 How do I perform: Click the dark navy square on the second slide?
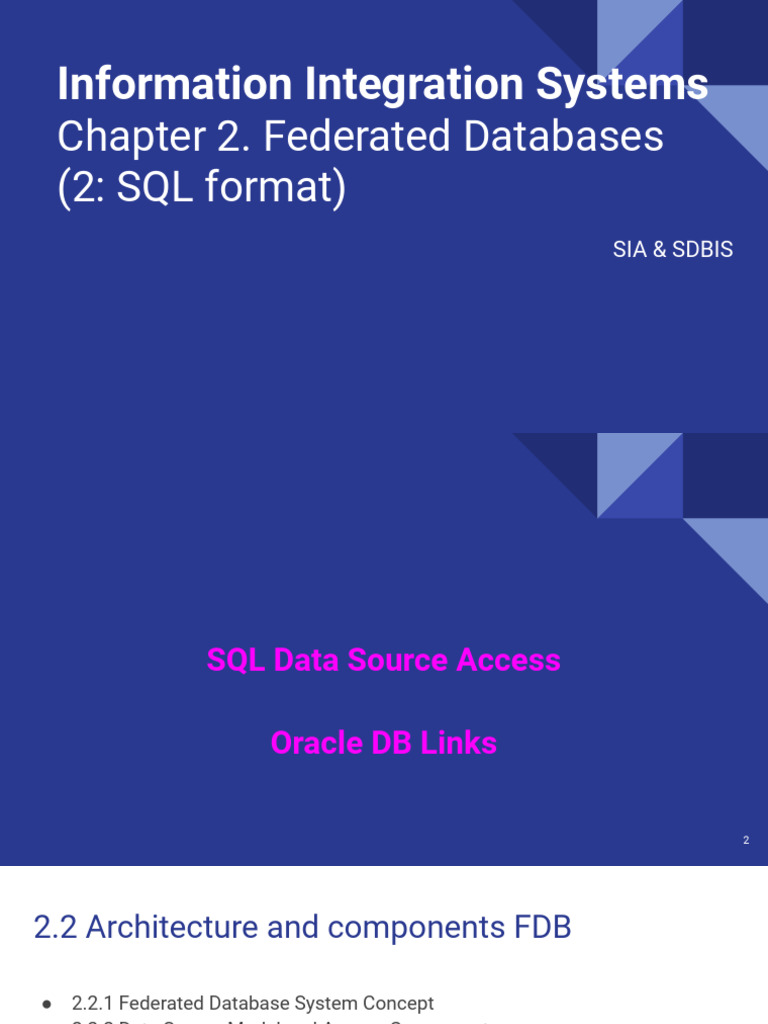[725, 475]
